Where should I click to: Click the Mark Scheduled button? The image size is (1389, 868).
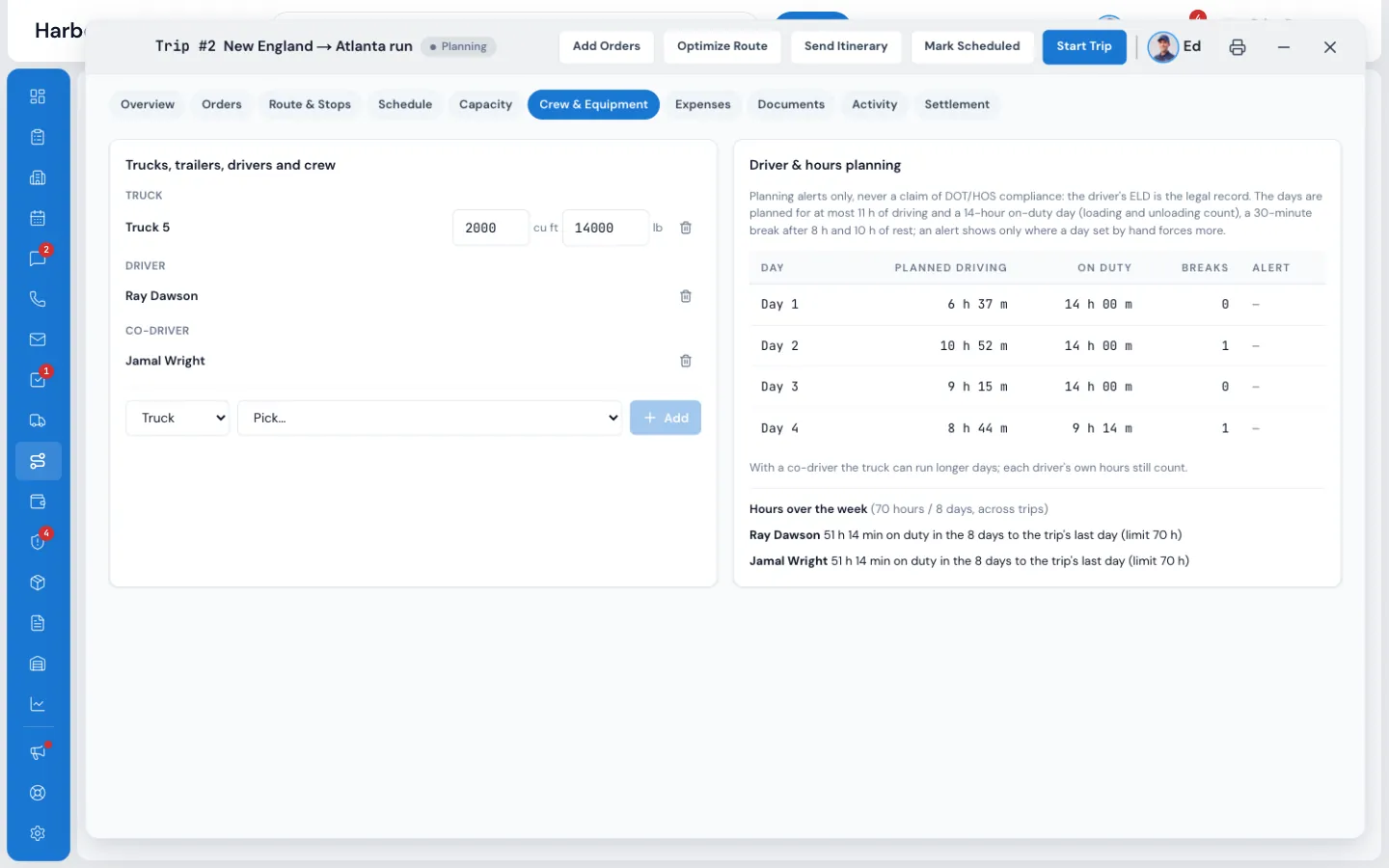(x=972, y=47)
